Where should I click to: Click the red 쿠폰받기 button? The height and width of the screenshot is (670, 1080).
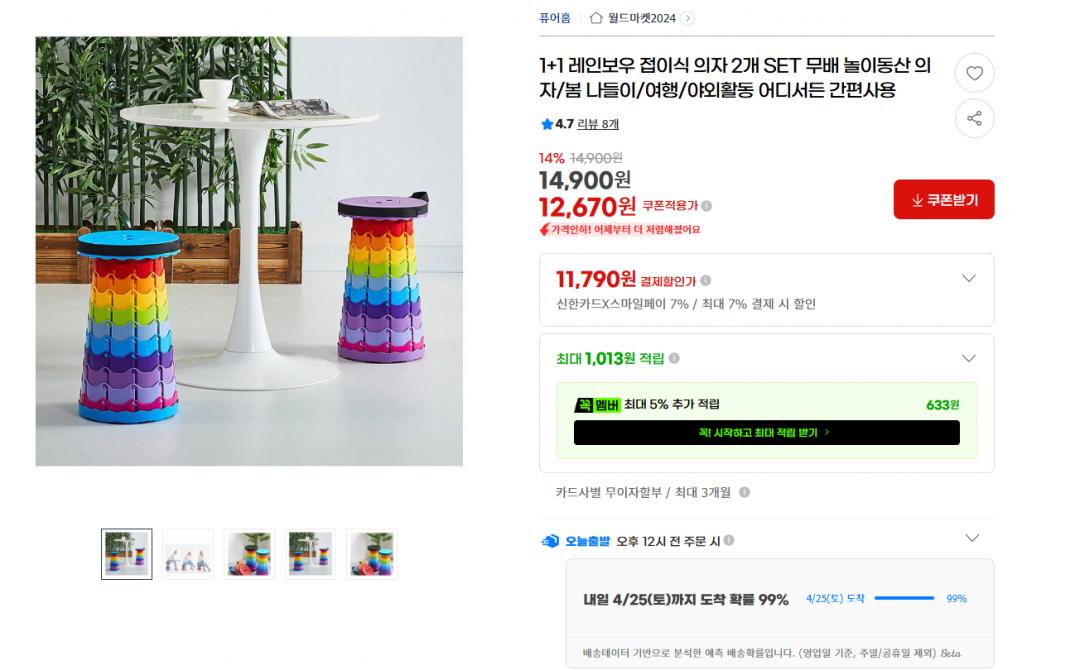(x=944, y=200)
